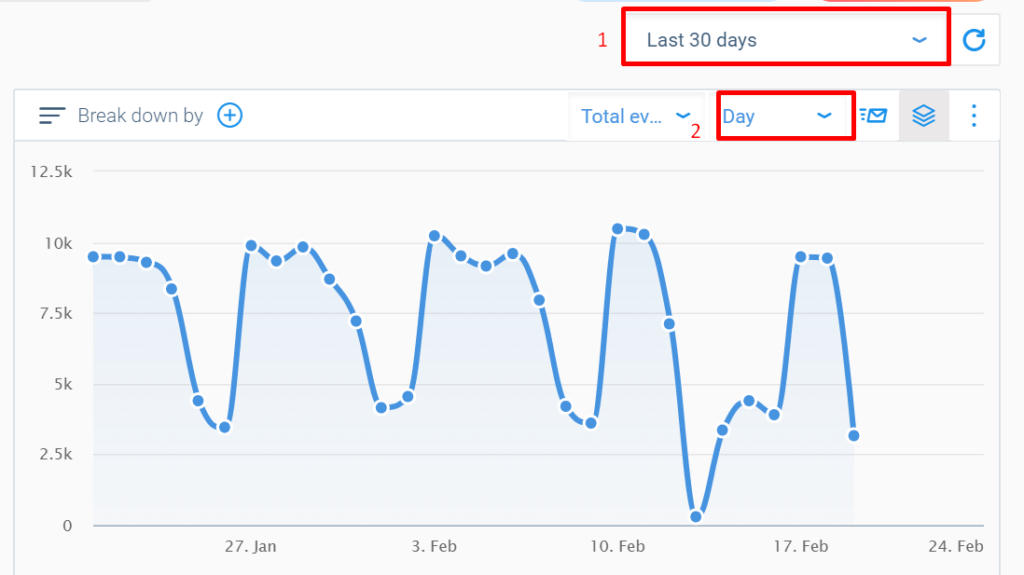Click the Break down by lines icon
The width and height of the screenshot is (1024, 575).
[52, 116]
